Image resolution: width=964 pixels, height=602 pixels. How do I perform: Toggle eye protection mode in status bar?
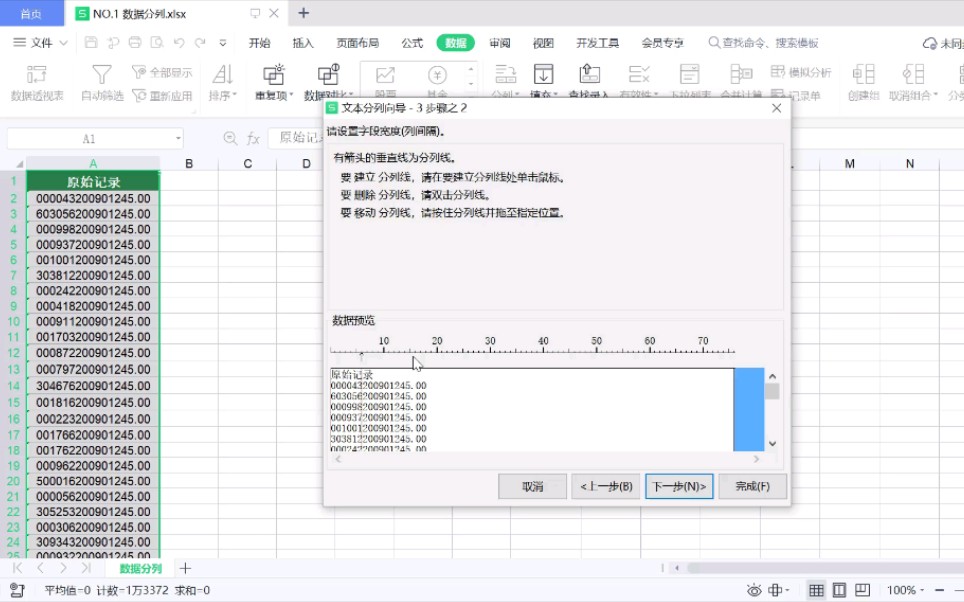755,591
